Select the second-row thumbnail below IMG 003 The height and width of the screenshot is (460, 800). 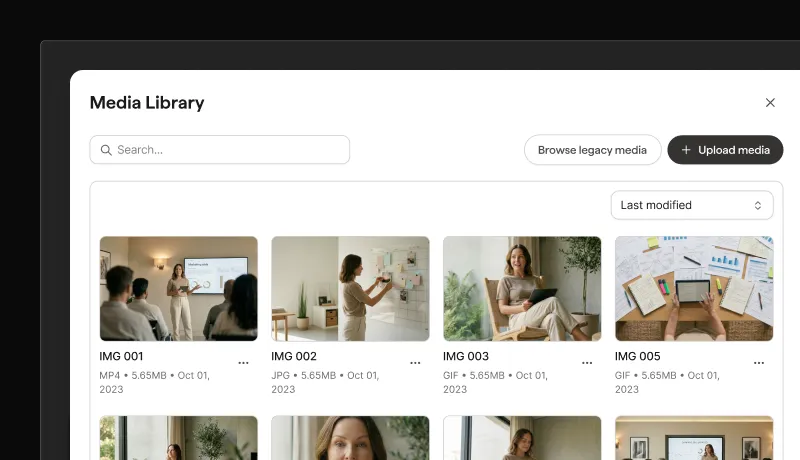click(x=522, y=438)
